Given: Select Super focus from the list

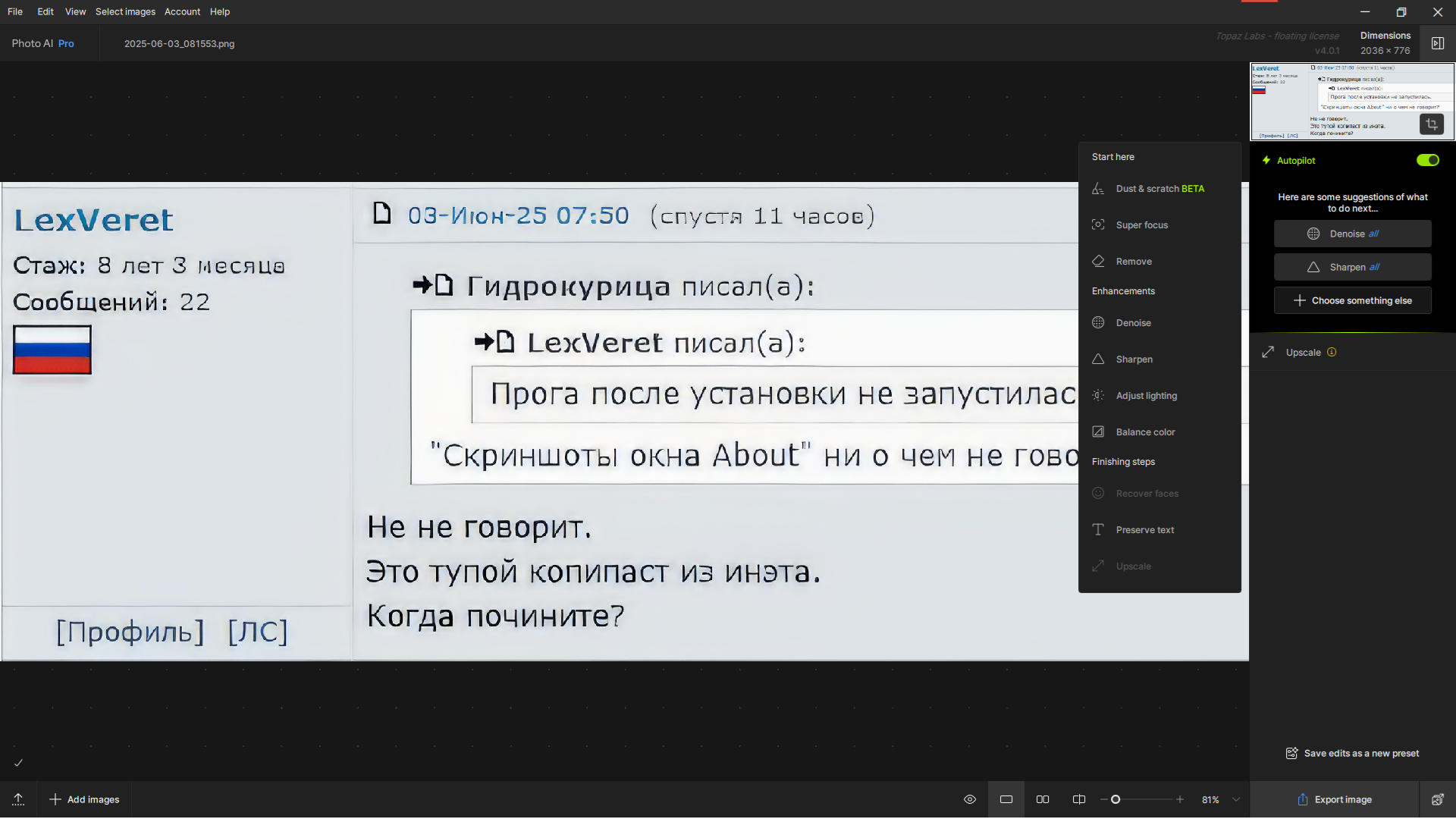Looking at the screenshot, I should click(1141, 225).
